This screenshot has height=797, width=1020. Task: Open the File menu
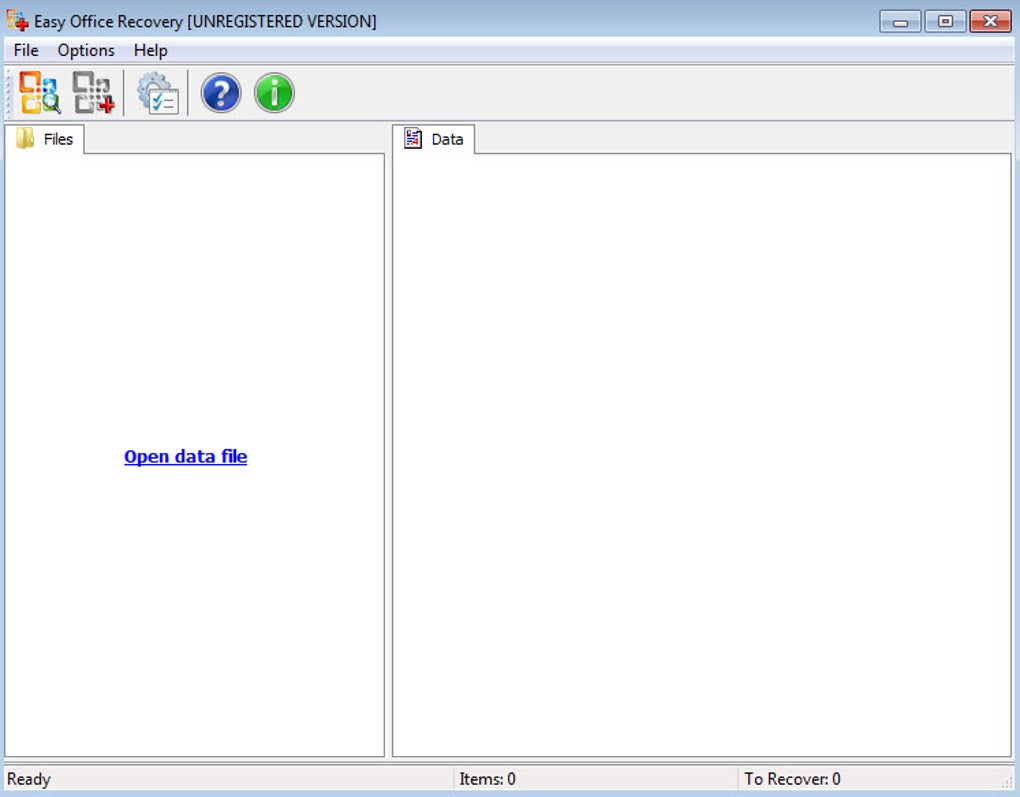click(26, 50)
